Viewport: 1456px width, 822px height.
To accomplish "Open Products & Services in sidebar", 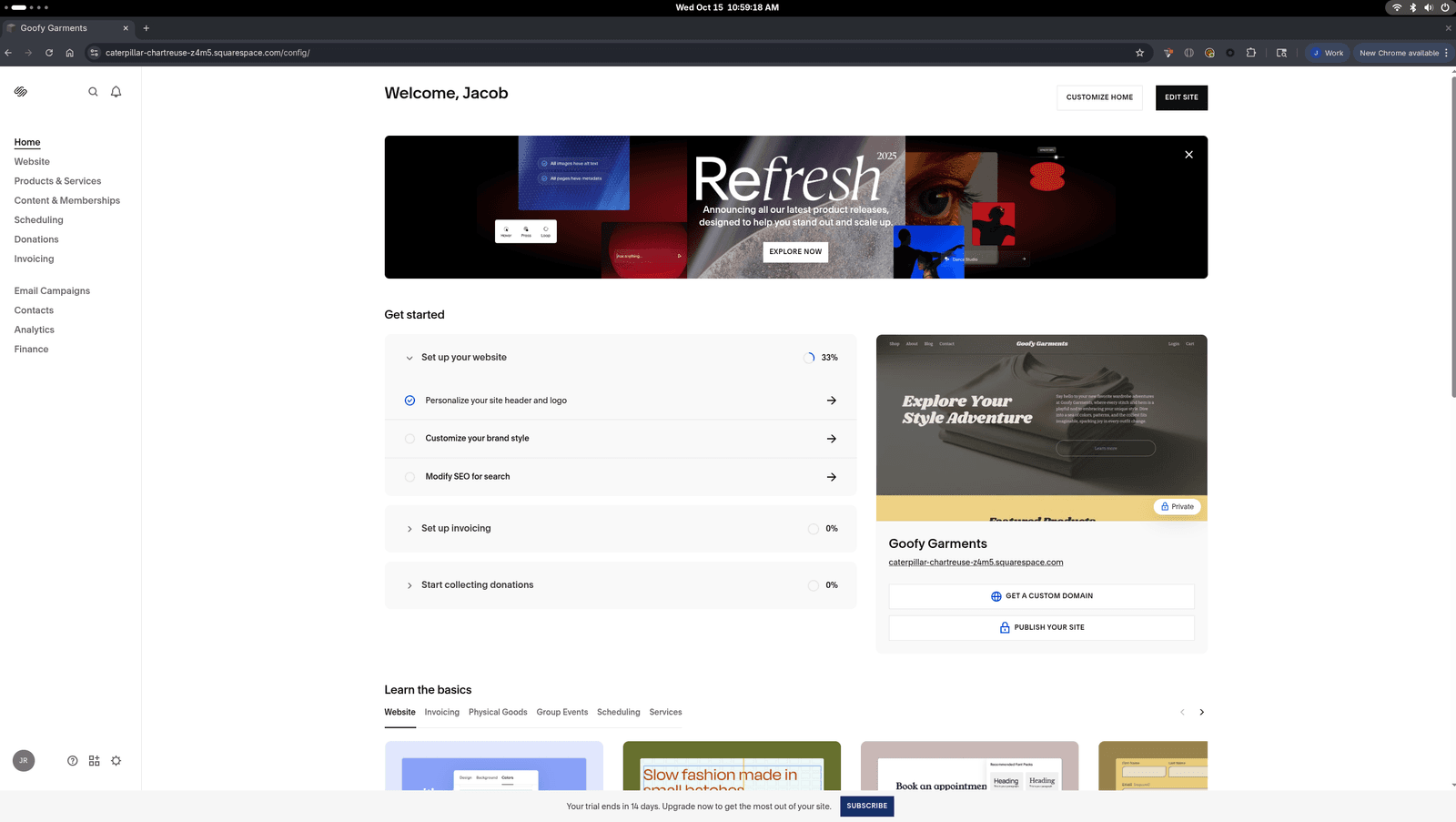I will click(x=57, y=181).
